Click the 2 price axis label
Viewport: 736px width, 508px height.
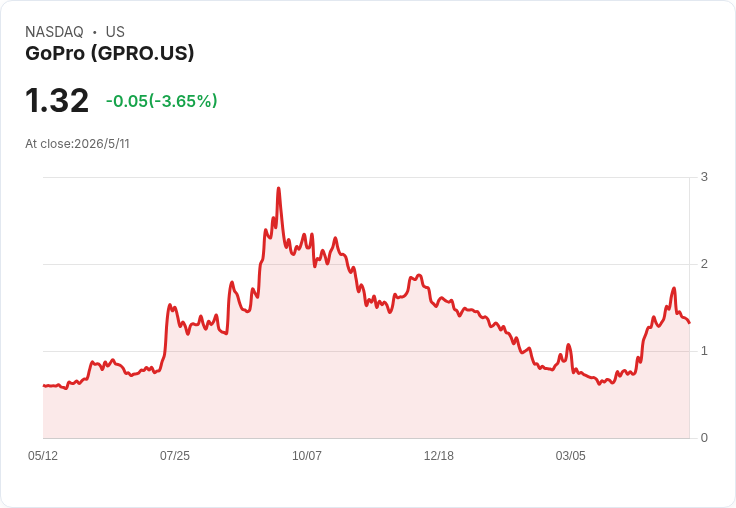click(704, 264)
